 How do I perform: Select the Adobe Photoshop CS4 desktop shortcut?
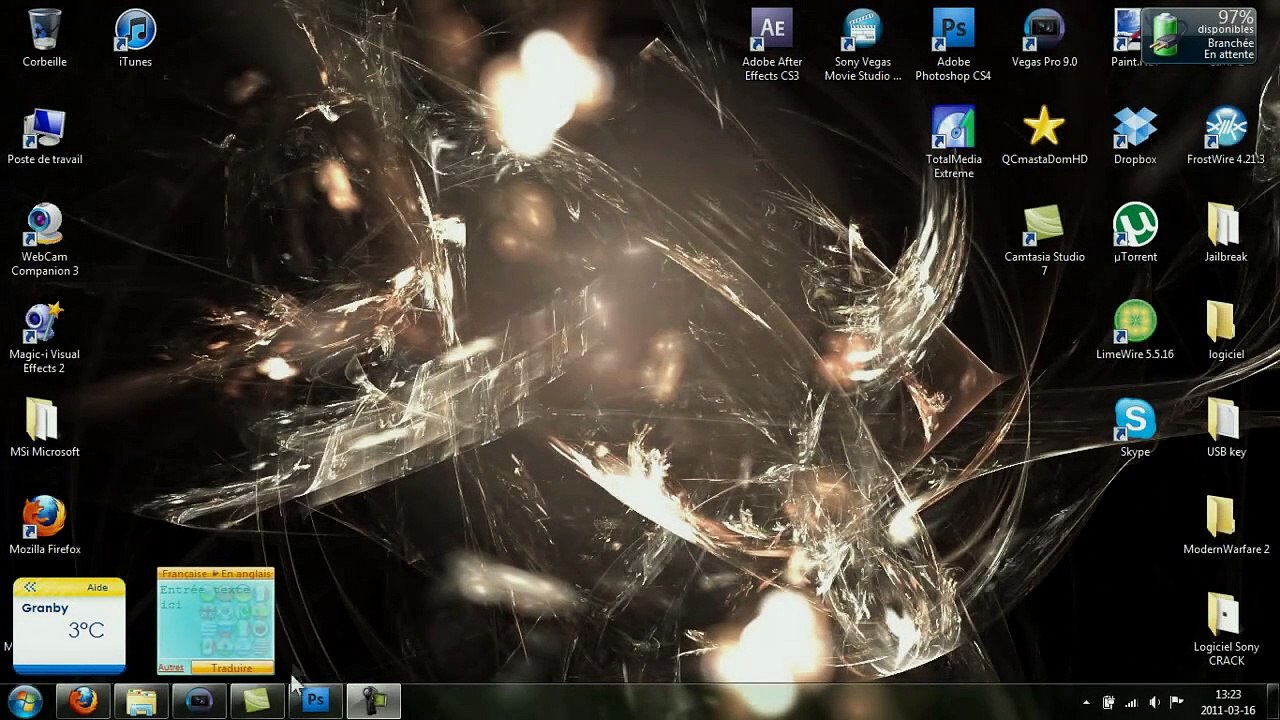[953, 45]
